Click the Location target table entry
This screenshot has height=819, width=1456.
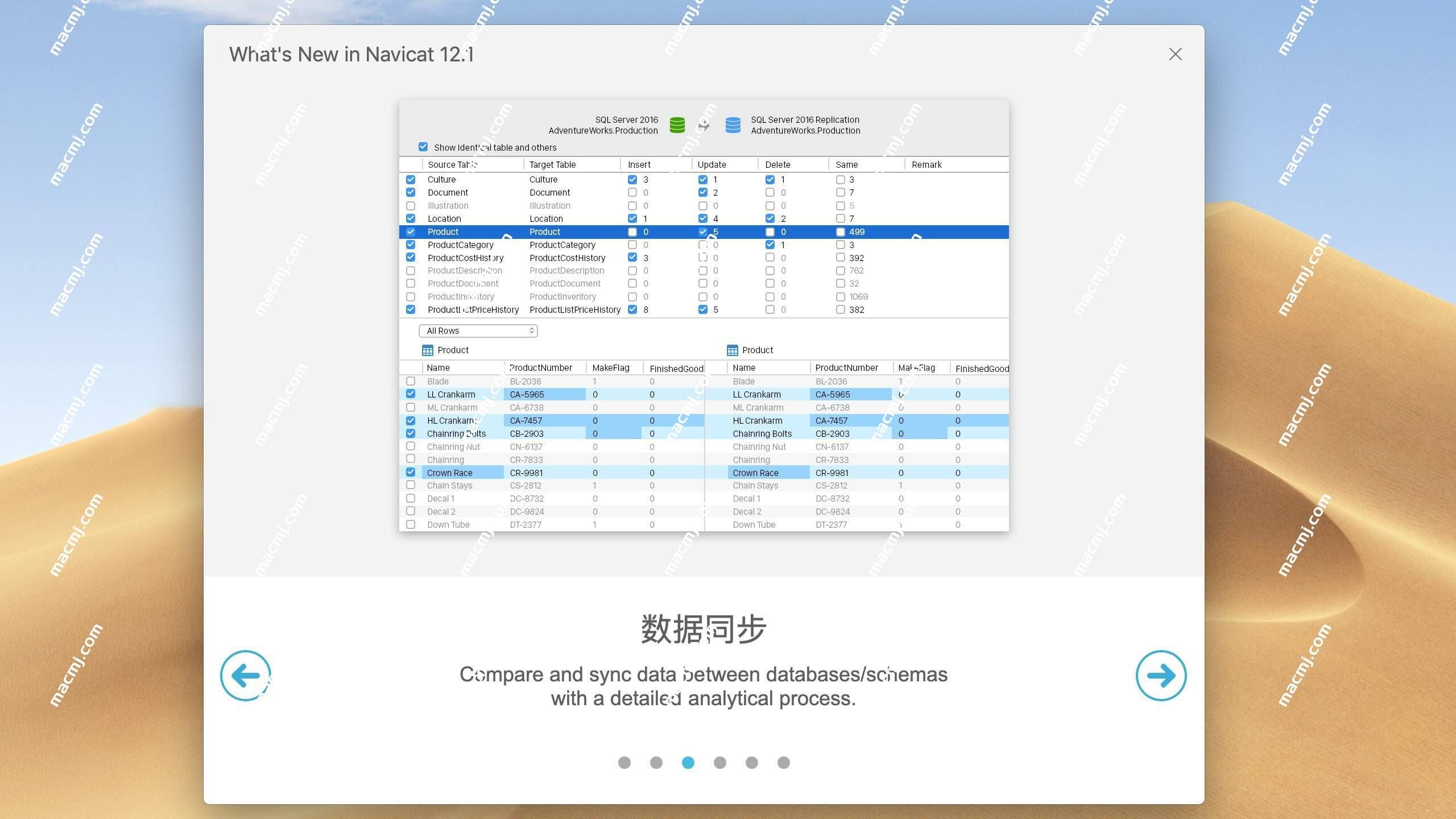coord(547,218)
